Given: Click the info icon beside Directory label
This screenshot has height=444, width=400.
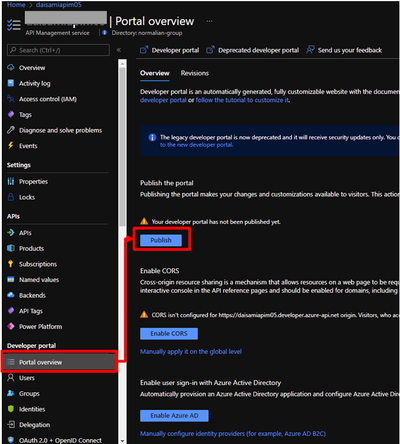Looking at the screenshot, I should pyautogui.click(x=105, y=33).
